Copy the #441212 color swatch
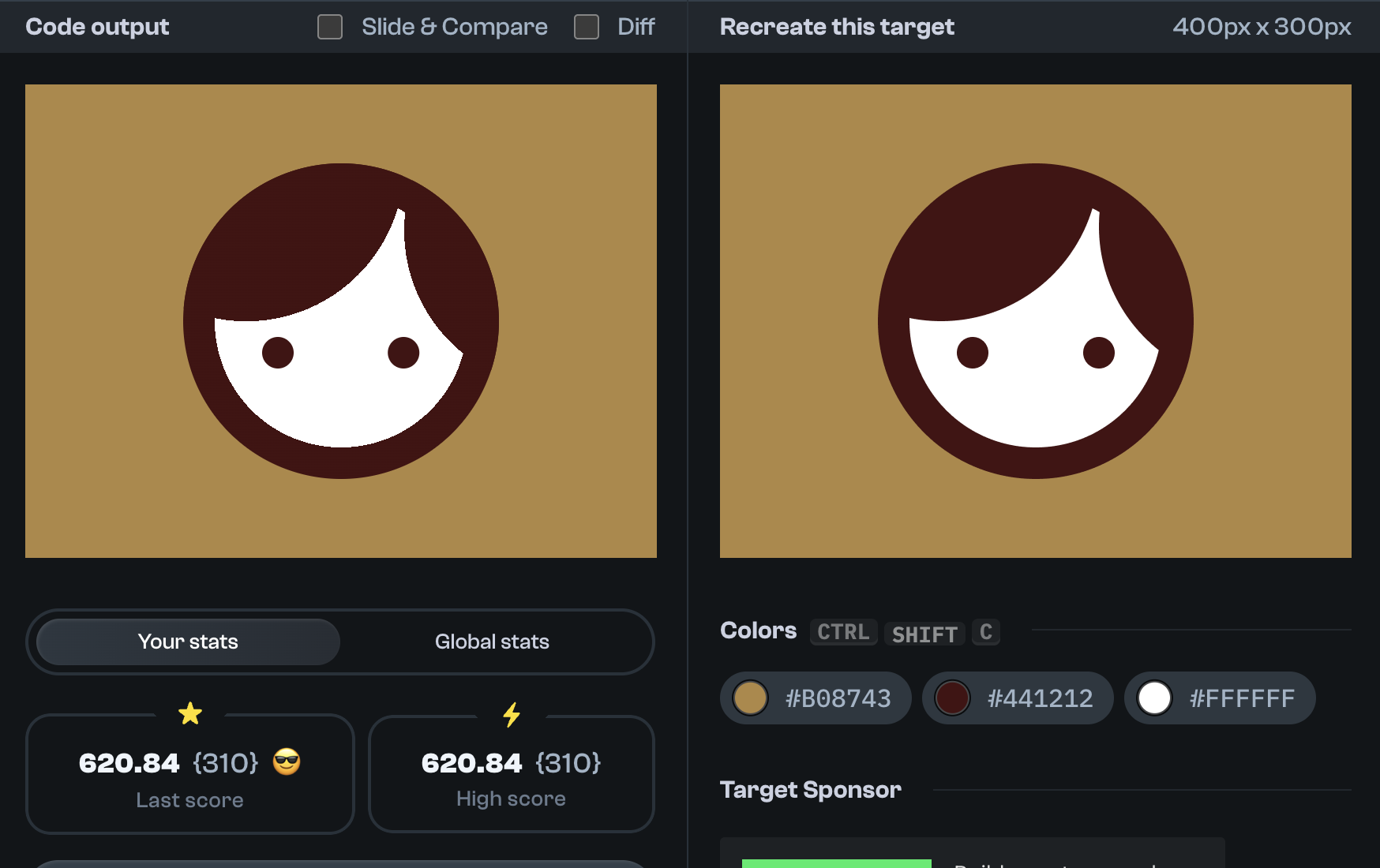Screen dimensions: 1380x868 (1018, 698)
